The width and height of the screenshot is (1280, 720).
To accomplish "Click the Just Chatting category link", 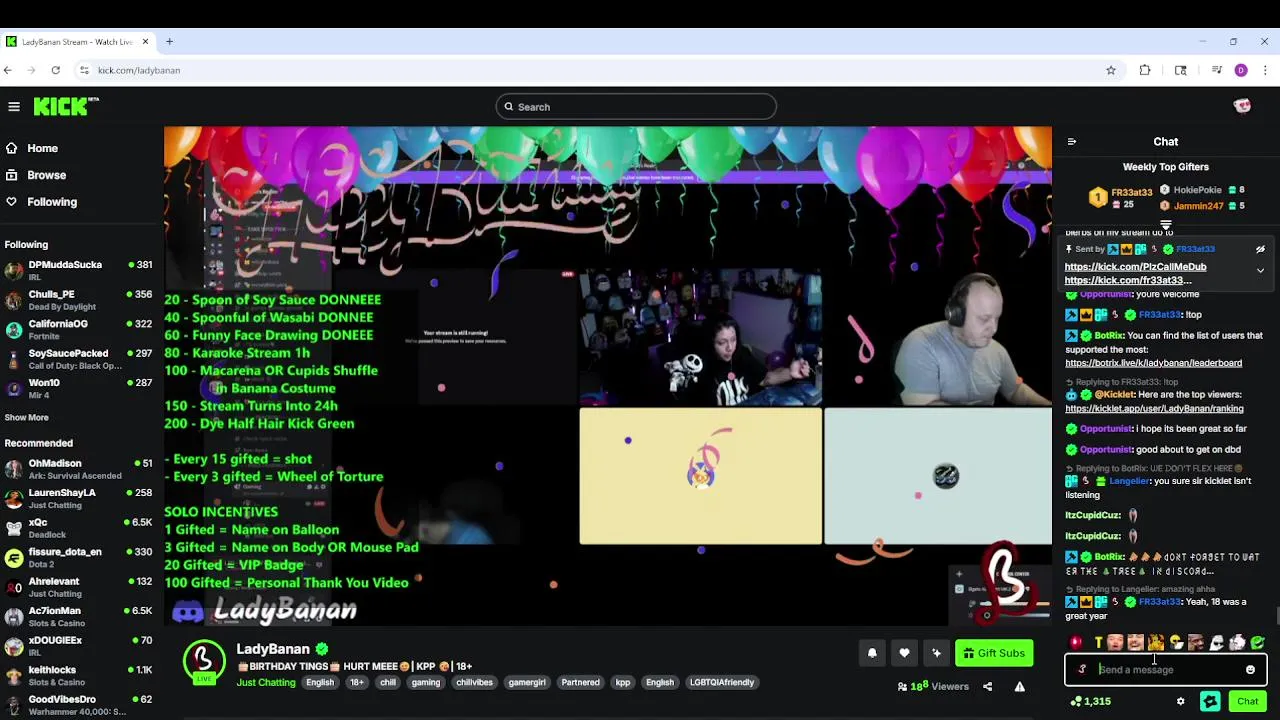I will pos(266,682).
